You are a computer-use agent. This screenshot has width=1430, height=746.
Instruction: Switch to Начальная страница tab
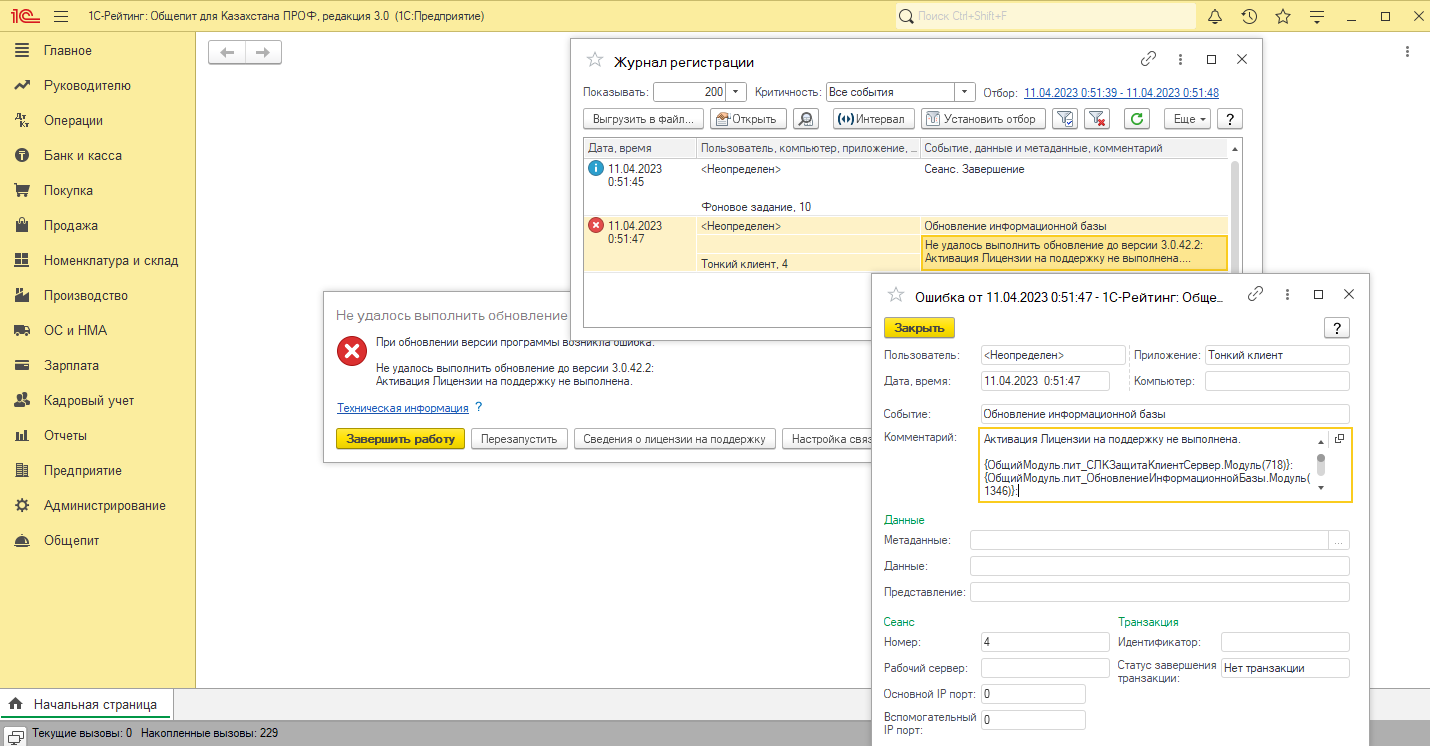(x=86, y=704)
